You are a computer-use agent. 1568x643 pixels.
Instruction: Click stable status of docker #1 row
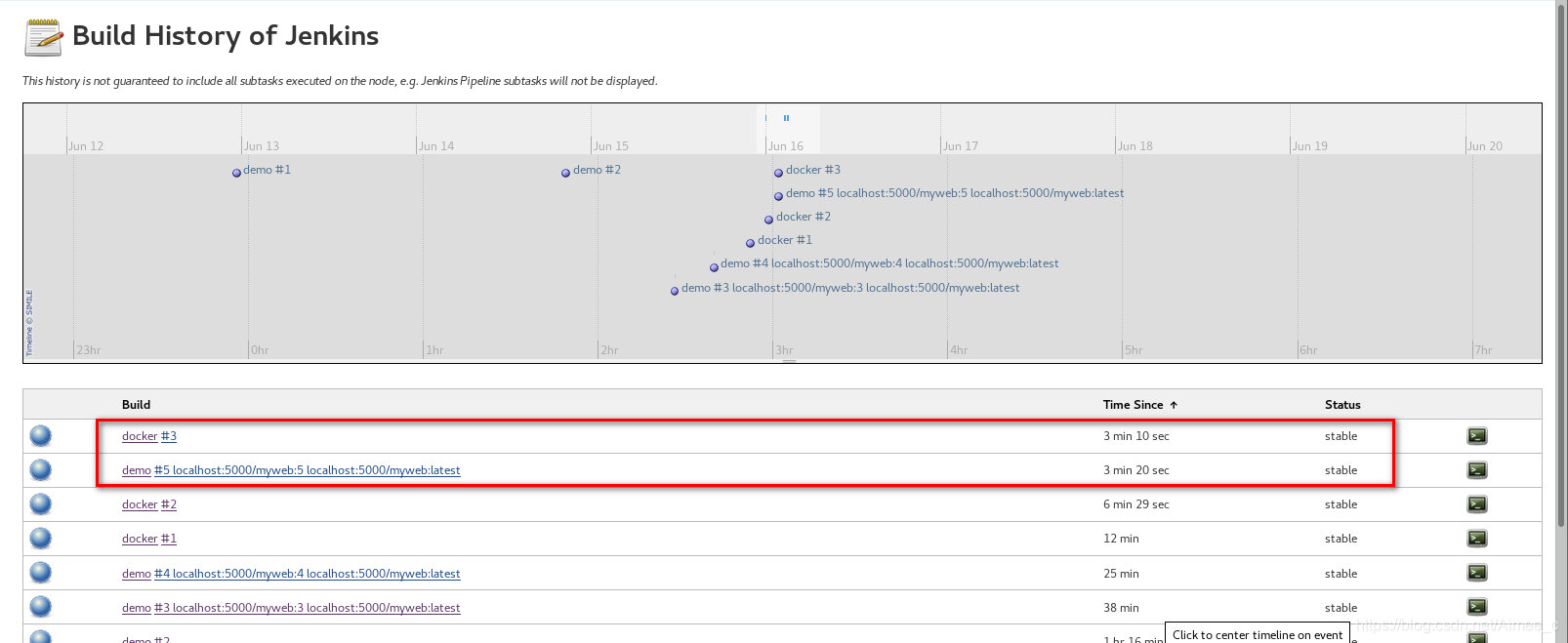tap(1341, 539)
